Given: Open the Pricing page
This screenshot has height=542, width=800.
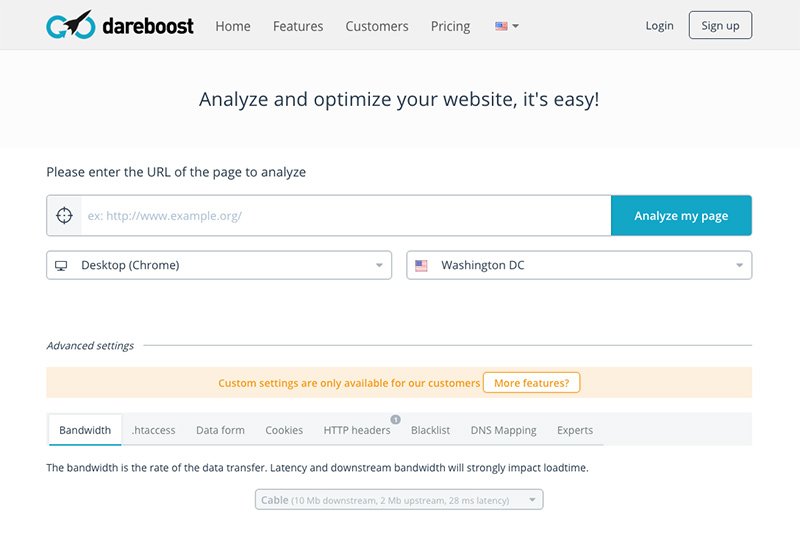Looking at the screenshot, I should (x=450, y=26).
